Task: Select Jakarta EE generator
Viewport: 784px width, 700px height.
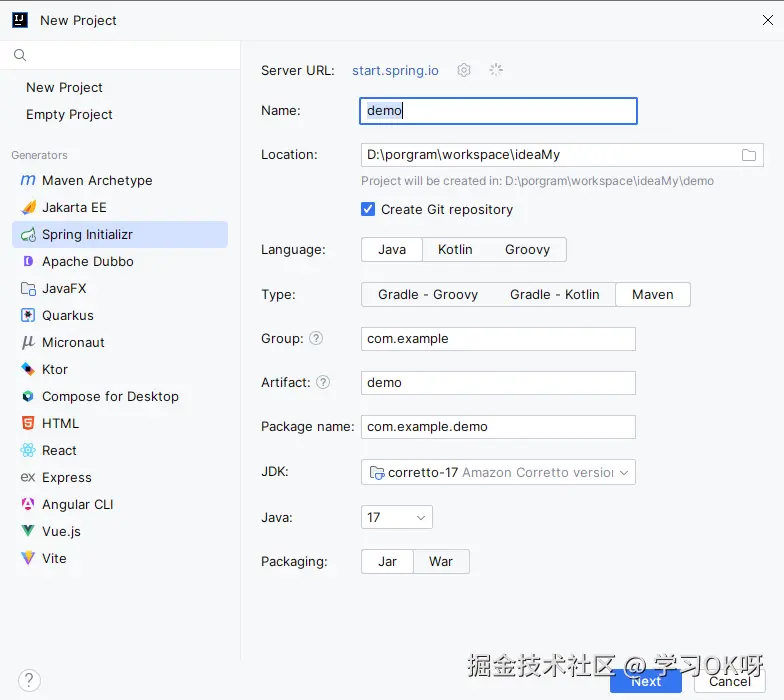Action: pos(120,207)
